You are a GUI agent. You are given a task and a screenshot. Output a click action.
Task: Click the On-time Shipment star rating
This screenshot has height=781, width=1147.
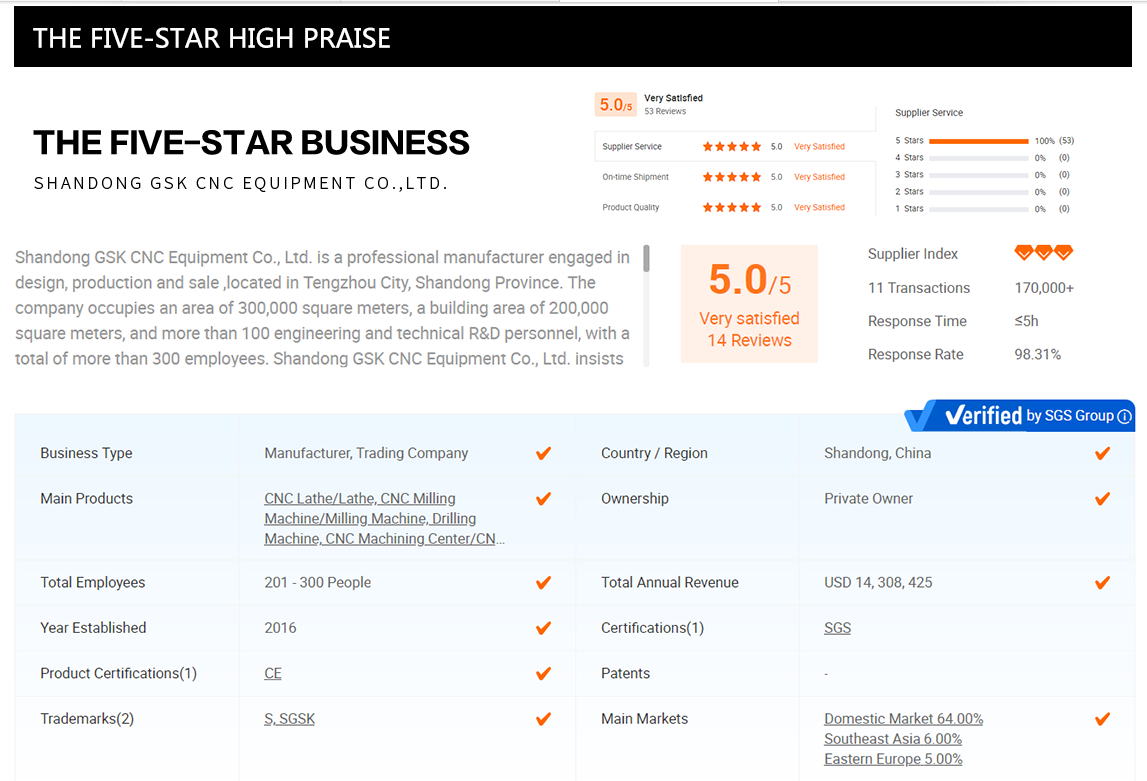(x=731, y=177)
